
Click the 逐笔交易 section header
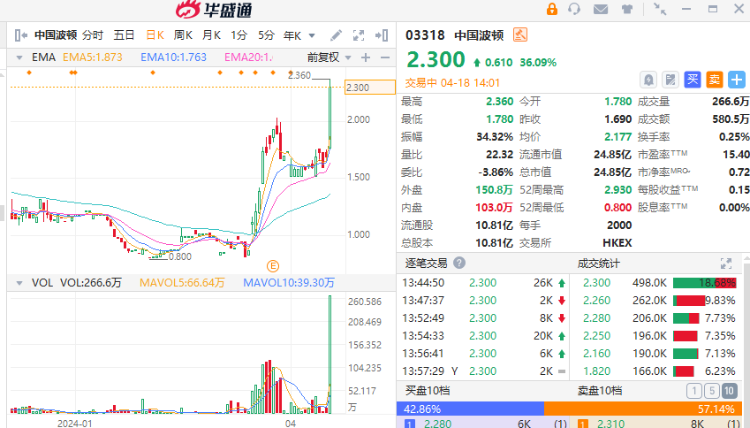(x=426, y=263)
